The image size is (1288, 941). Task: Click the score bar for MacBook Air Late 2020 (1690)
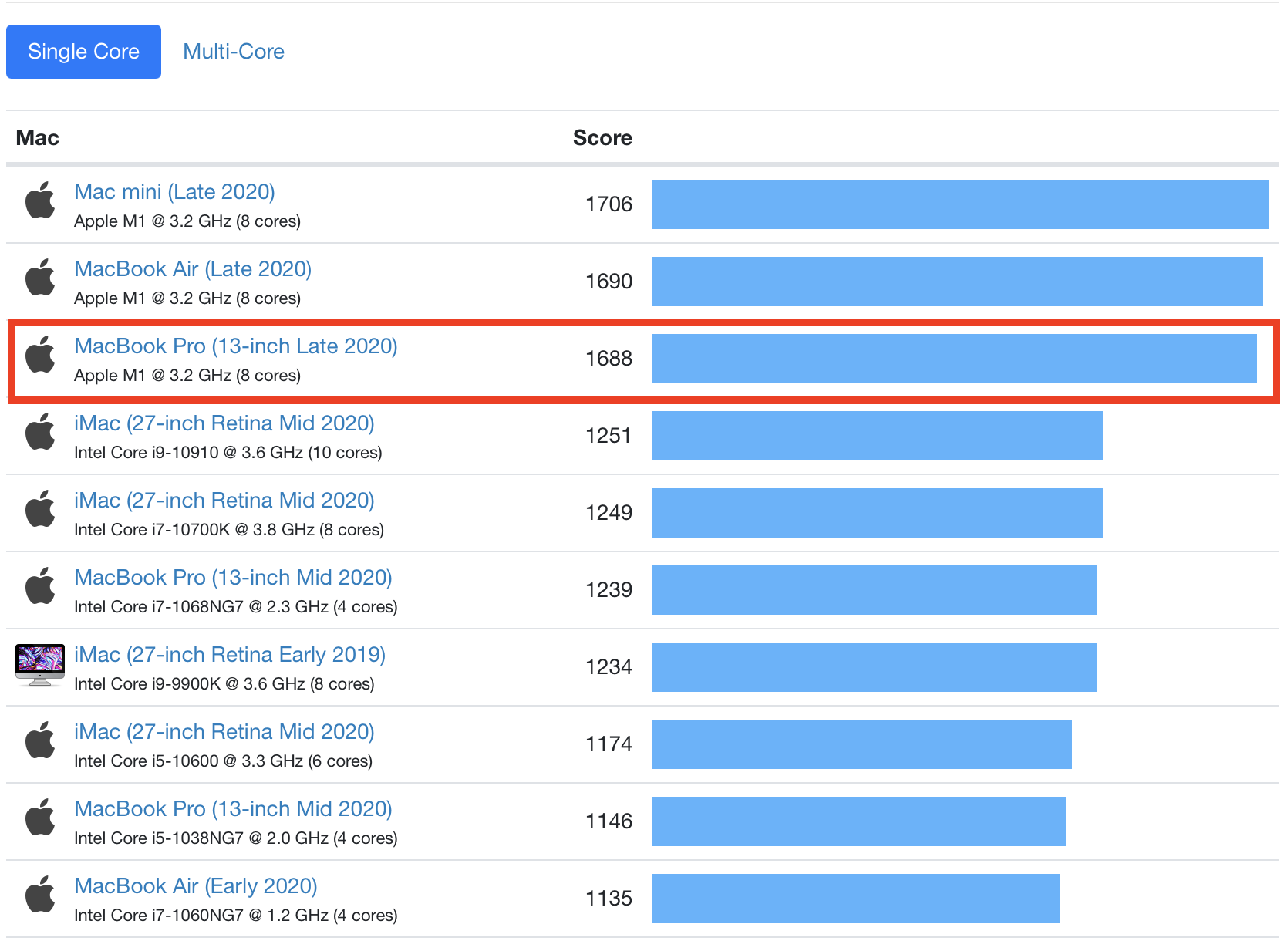[x=957, y=282]
